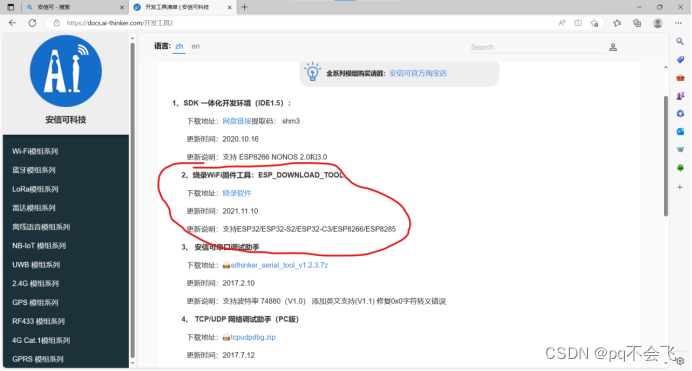Click the 2021.11.10 update date text
The width and height of the screenshot is (692, 371).
(241, 211)
